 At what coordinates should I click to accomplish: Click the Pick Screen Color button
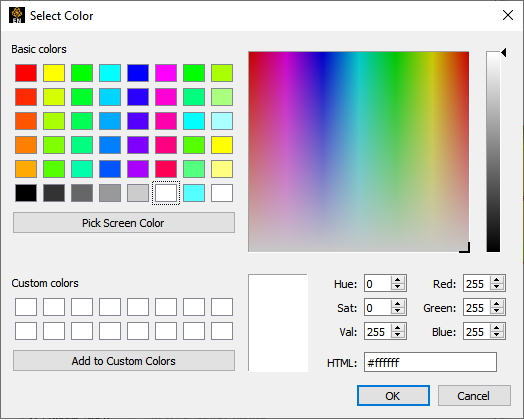(x=124, y=223)
